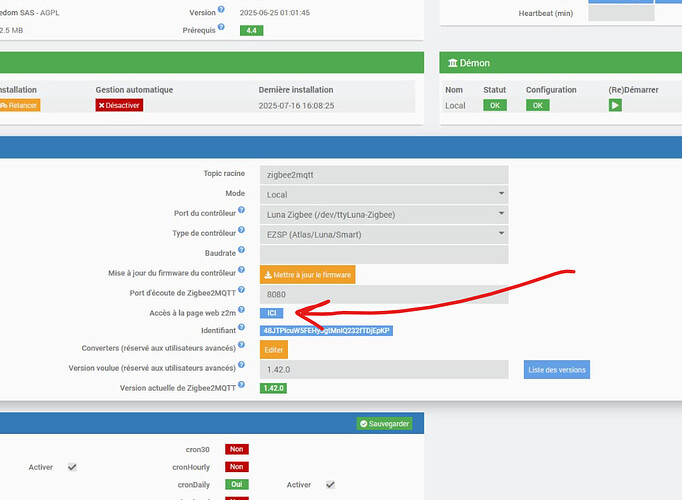Screen dimensions: 682x500
Task: Click last installation date 2025-07-16 16:08:25
Action: (296, 106)
